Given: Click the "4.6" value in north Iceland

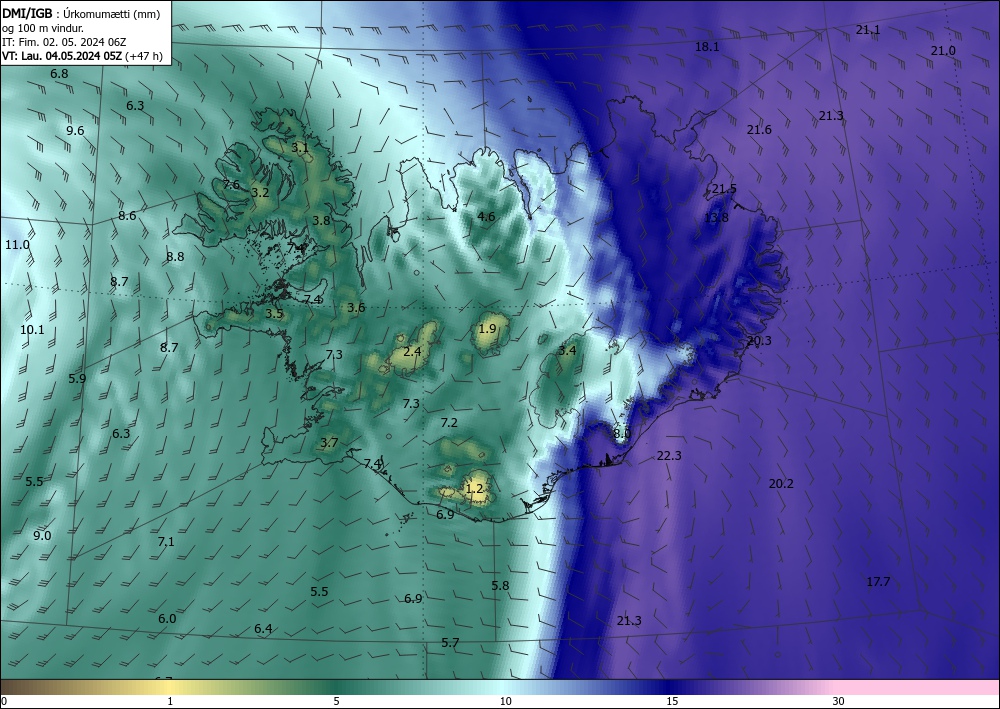Looking at the screenshot, I should [486, 217].
